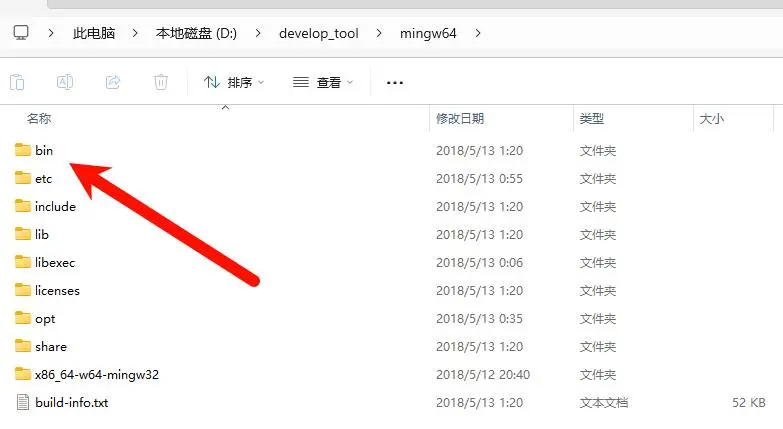Click the 文本文档 type of build-info.txt
The width and height of the screenshot is (783, 429).
[604, 403]
